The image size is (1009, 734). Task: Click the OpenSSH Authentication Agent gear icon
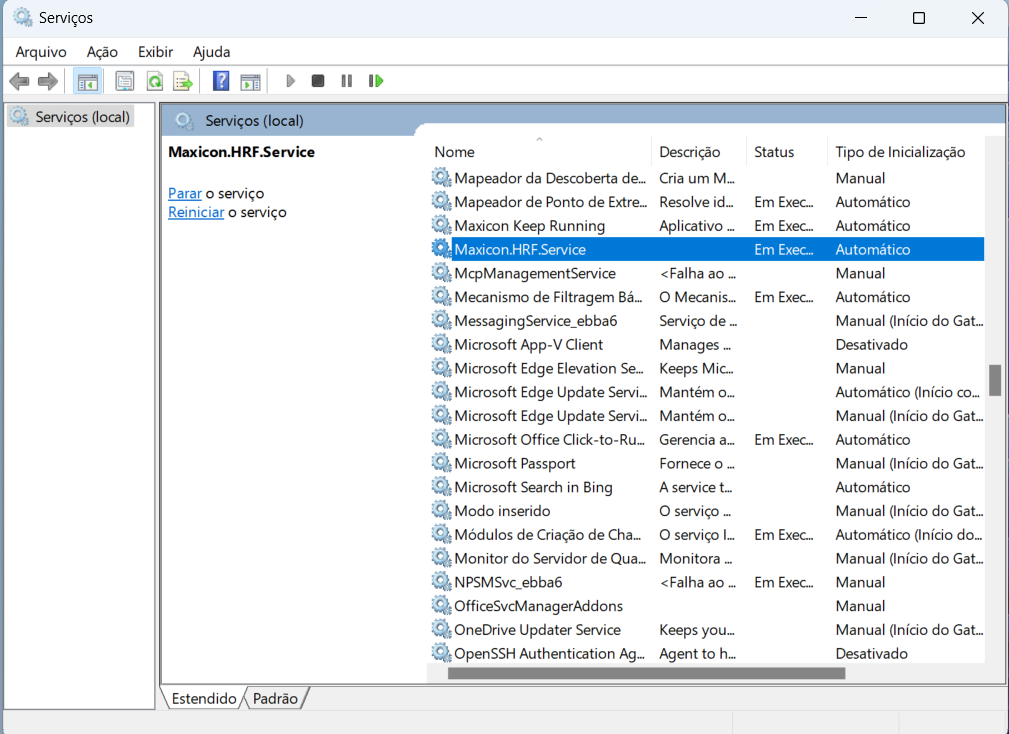(x=441, y=654)
